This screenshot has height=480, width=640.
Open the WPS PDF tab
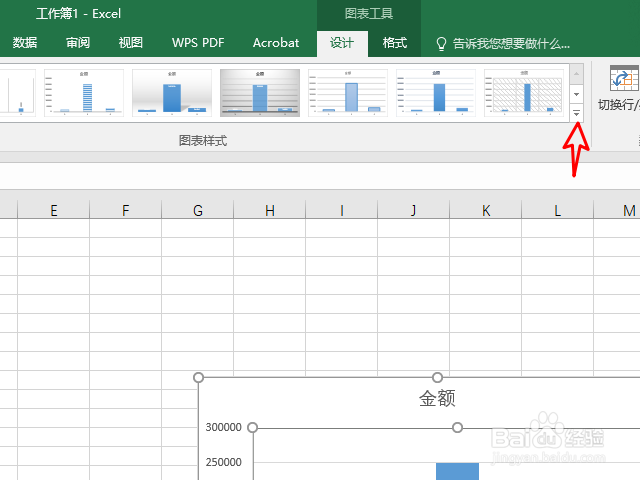[x=198, y=42]
